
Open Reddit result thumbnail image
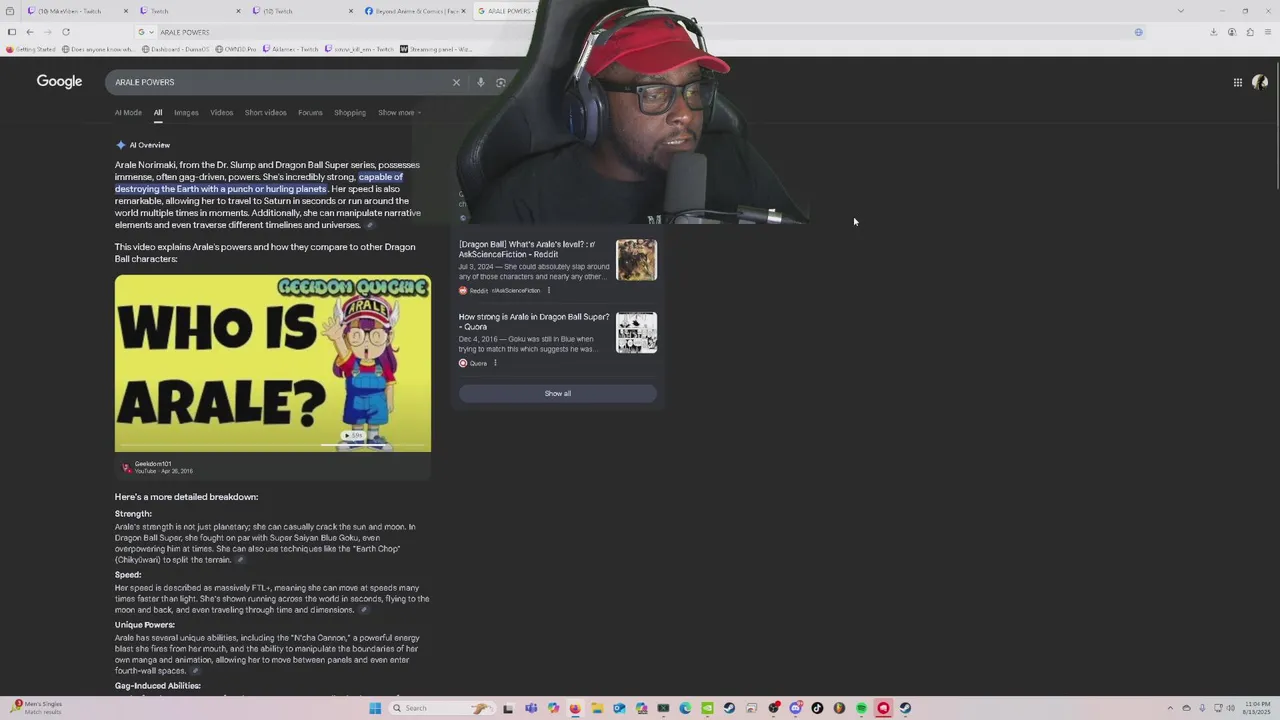pyautogui.click(x=636, y=260)
